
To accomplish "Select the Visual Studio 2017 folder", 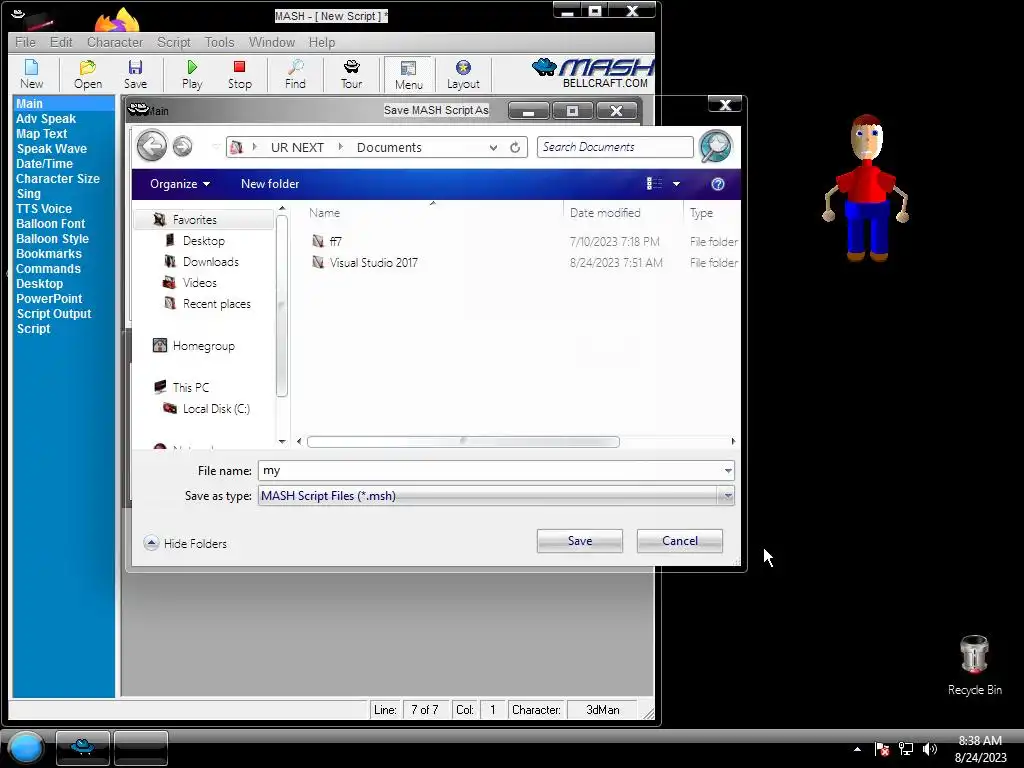I will 373,263.
